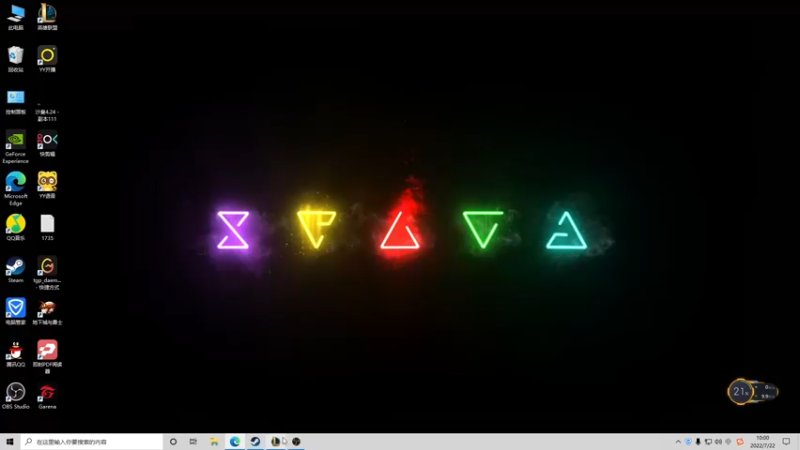Select the YY yellow-ring shortcut icon
Viewport: 800px width, 450px height.
tap(47, 59)
